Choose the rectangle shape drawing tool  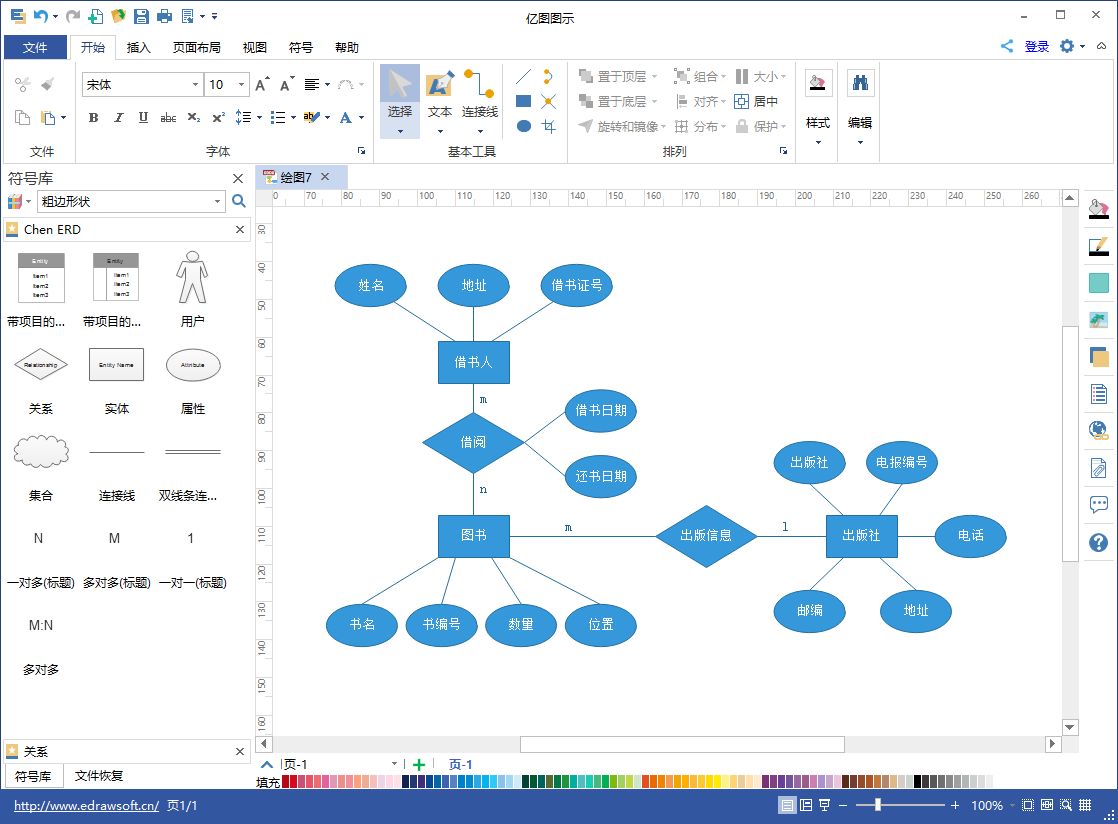(x=523, y=101)
